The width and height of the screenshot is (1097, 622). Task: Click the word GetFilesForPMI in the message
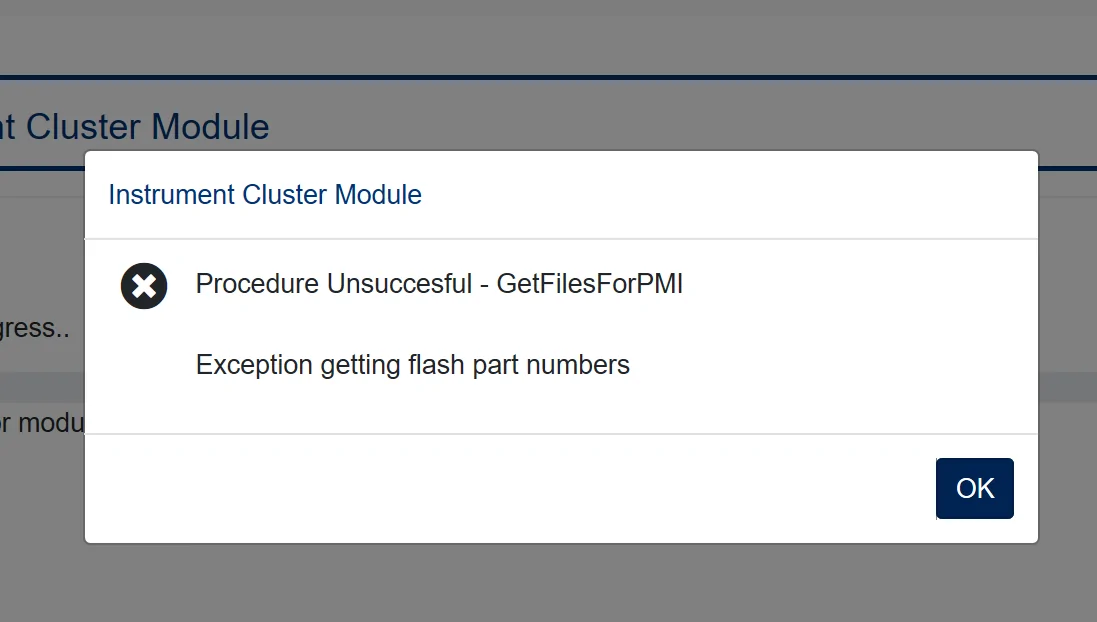[x=590, y=284]
